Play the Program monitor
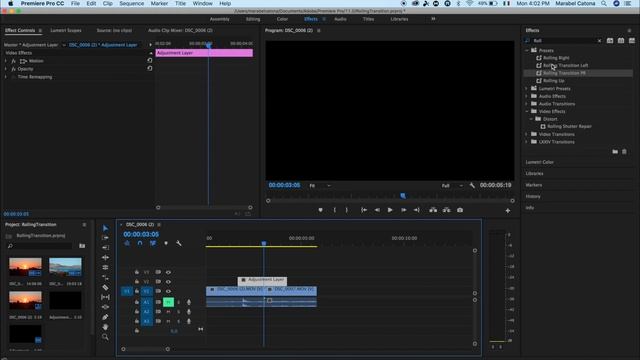 (390, 210)
